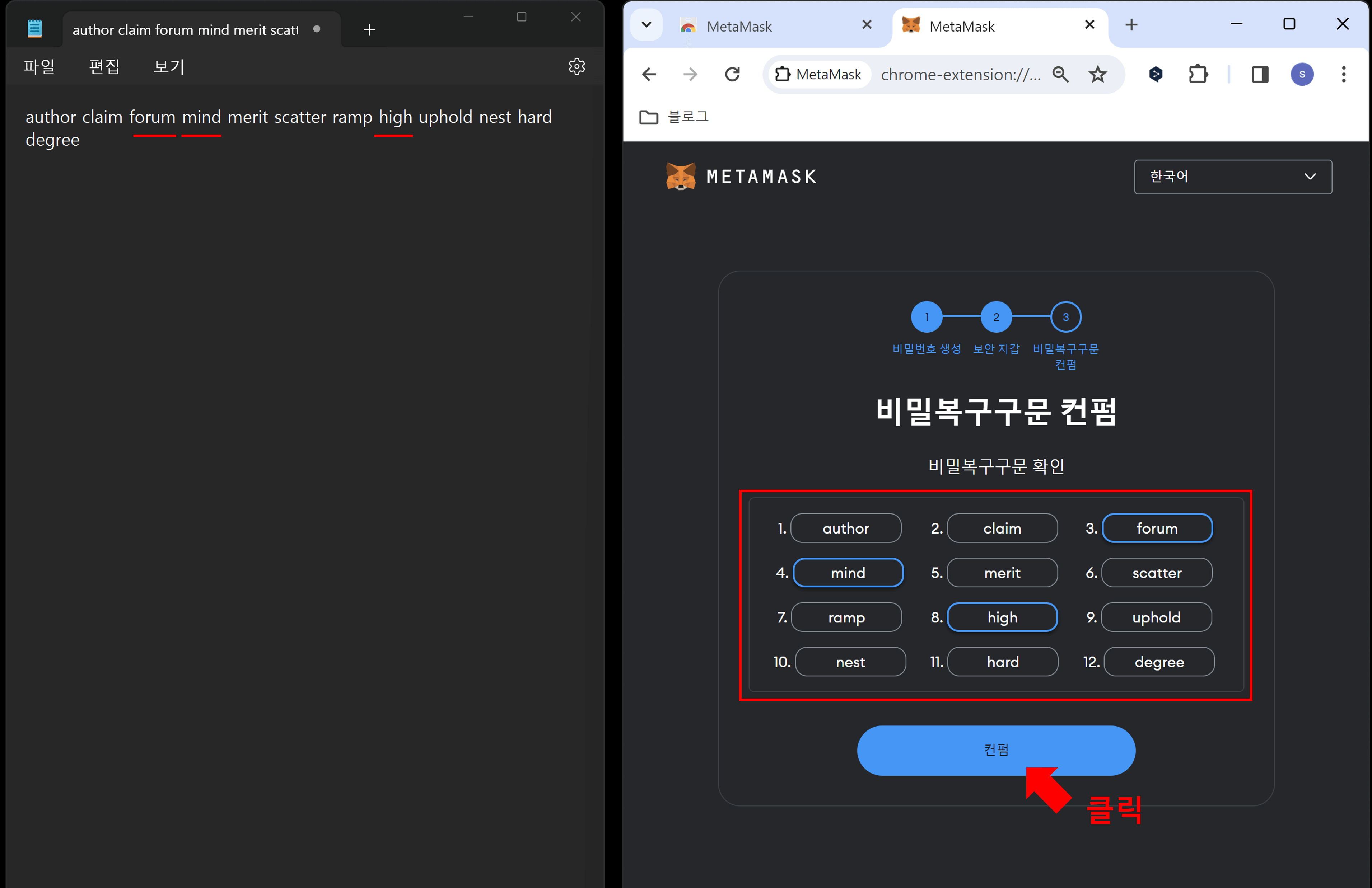
Task: Open Notepad settings gear icon
Action: pyautogui.click(x=577, y=66)
